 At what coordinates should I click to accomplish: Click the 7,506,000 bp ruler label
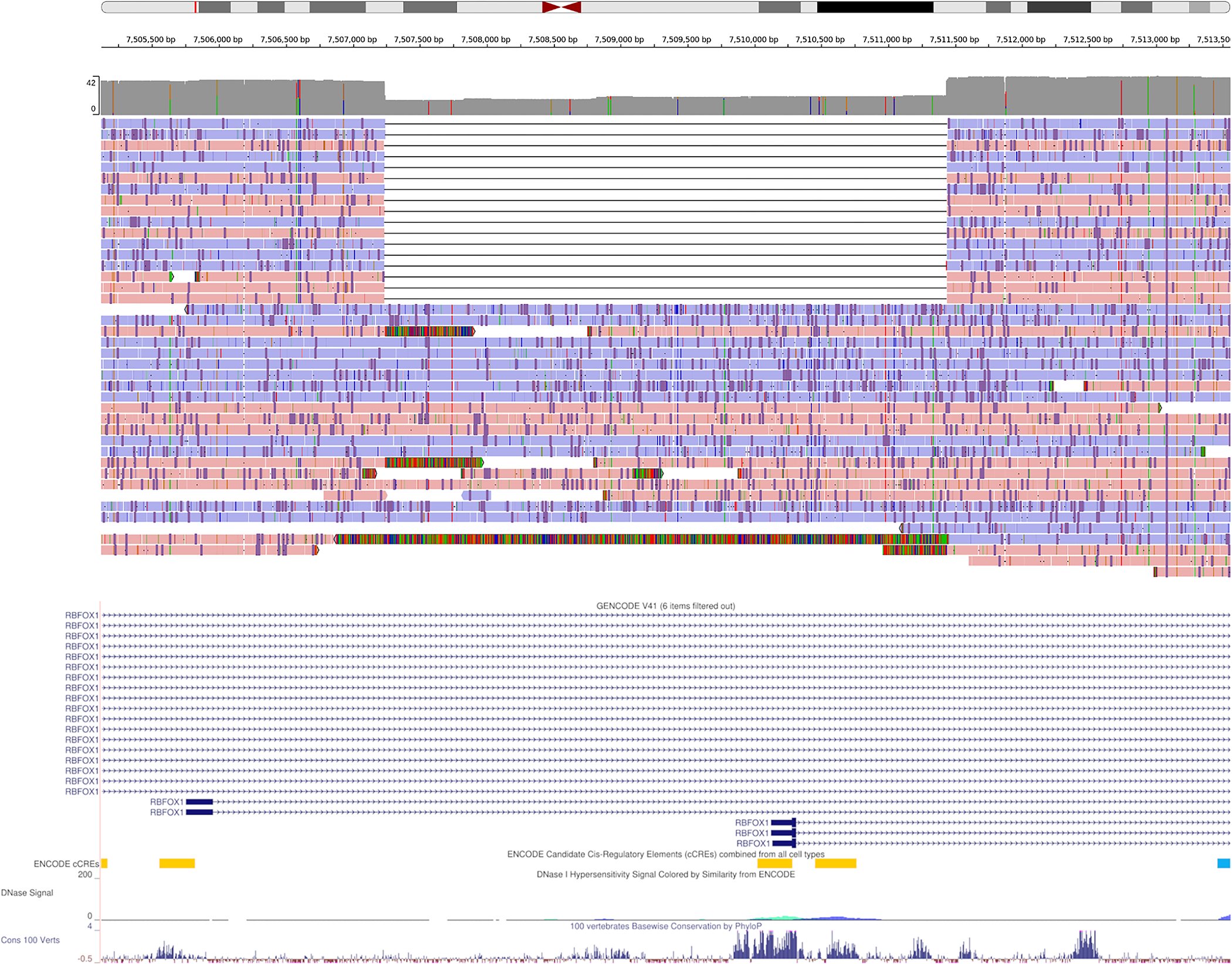[x=218, y=39]
